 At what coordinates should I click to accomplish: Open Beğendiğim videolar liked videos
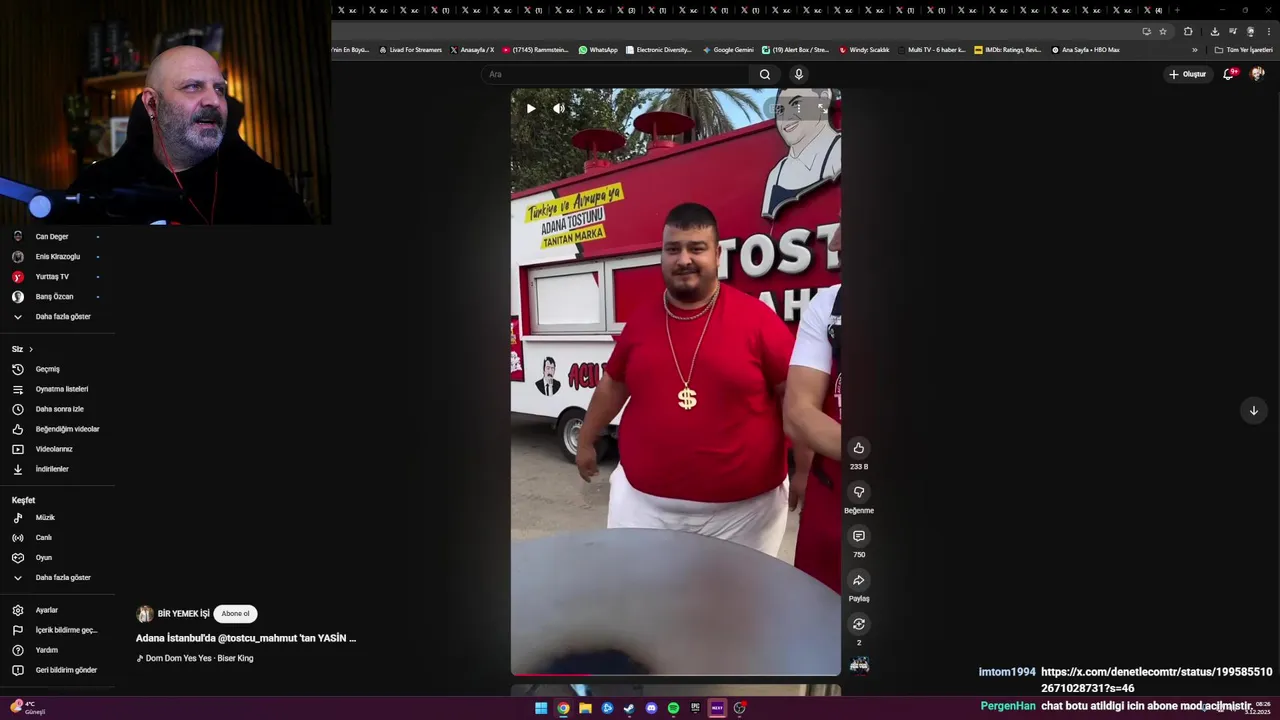pos(67,429)
